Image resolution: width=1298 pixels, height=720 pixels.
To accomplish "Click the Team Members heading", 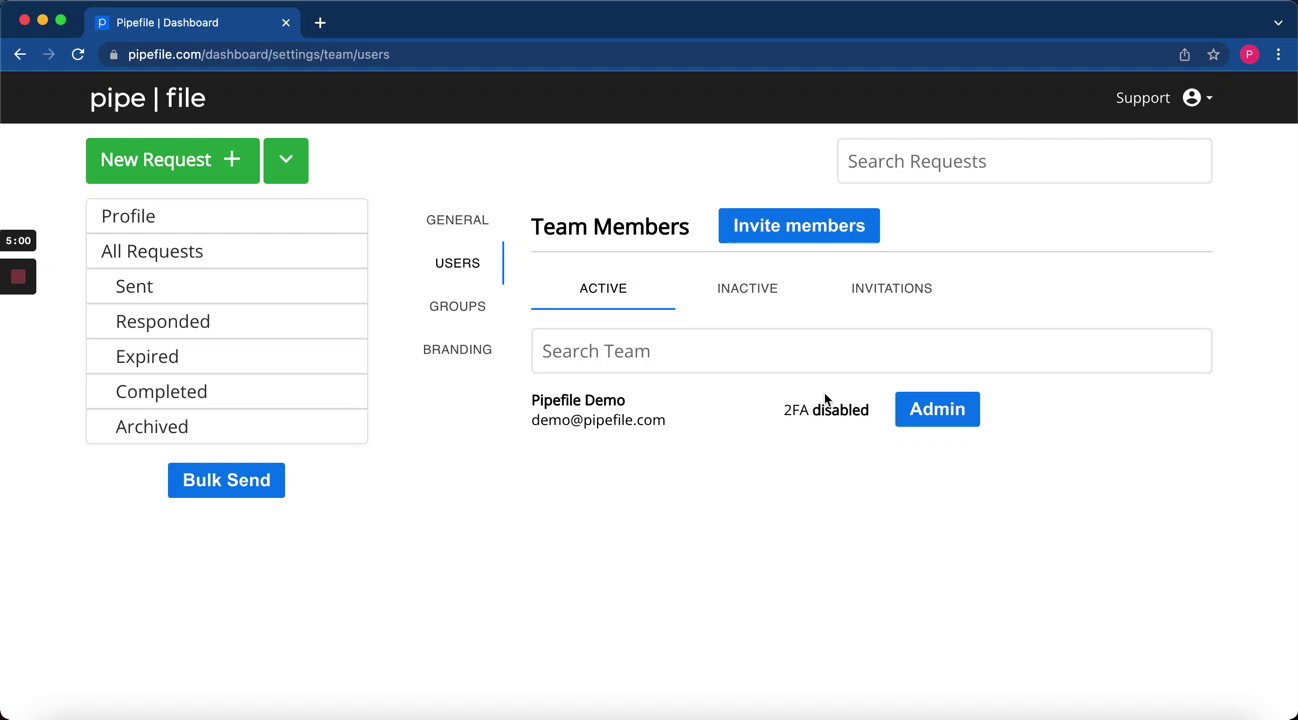I will point(610,227).
